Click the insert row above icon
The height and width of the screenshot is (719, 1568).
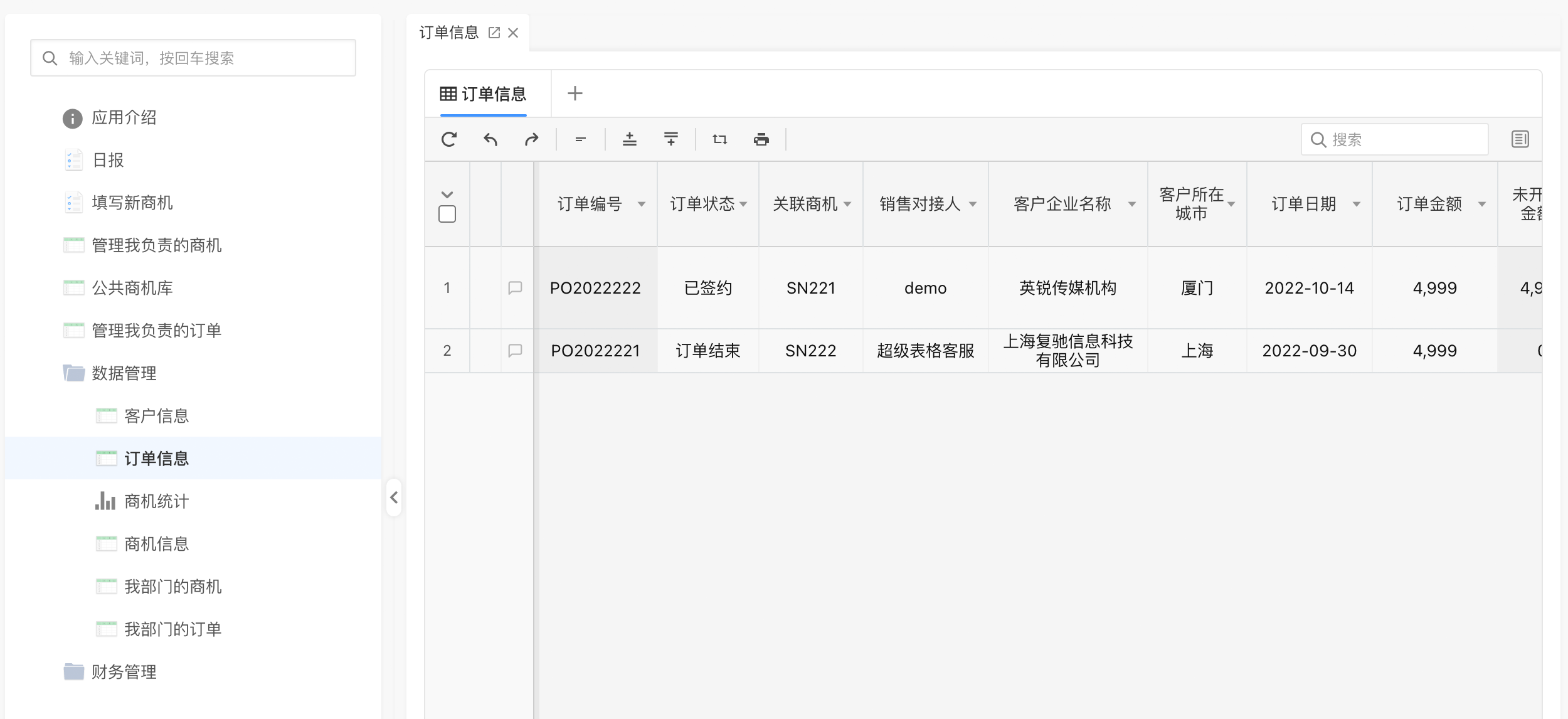coord(630,139)
